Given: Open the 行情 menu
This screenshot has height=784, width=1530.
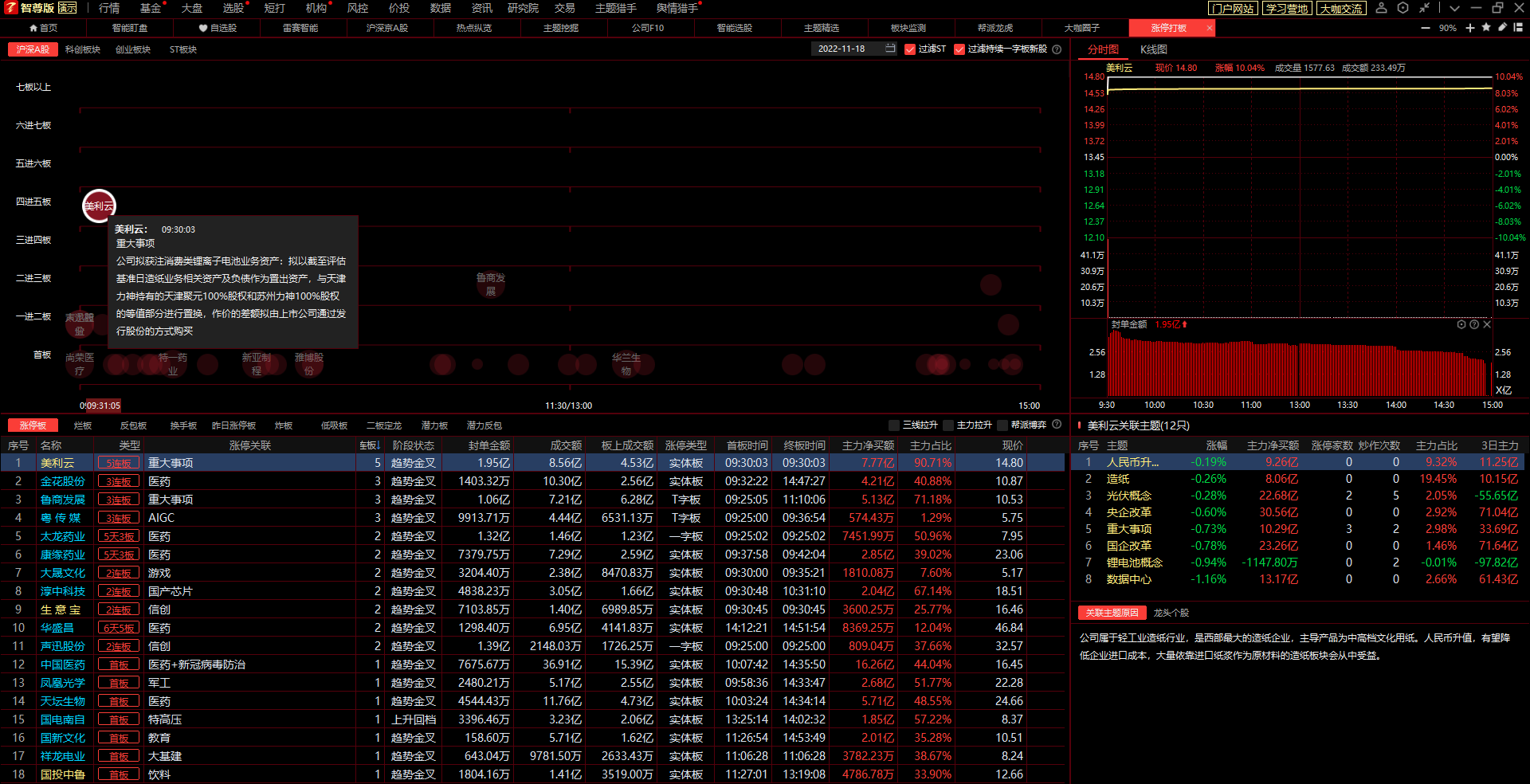Looking at the screenshot, I should 109,8.
